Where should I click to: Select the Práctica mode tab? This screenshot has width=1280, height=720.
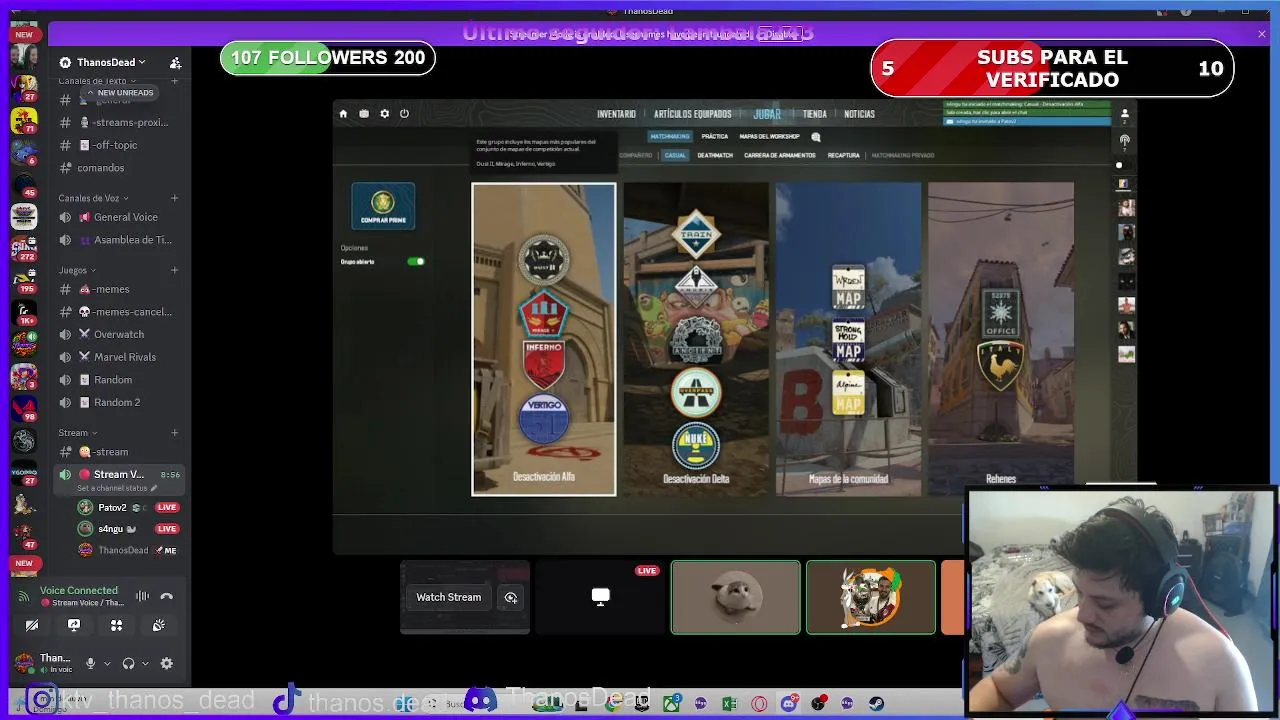coord(714,136)
